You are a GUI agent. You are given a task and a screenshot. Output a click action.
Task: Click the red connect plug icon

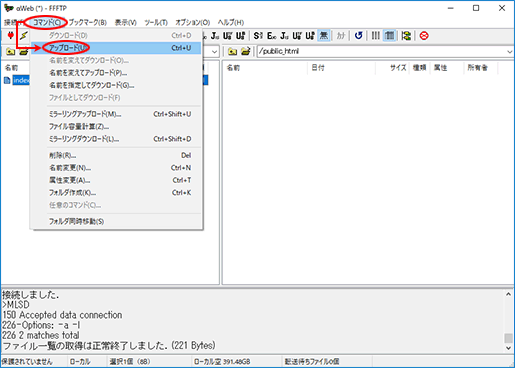(x=11, y=35)
